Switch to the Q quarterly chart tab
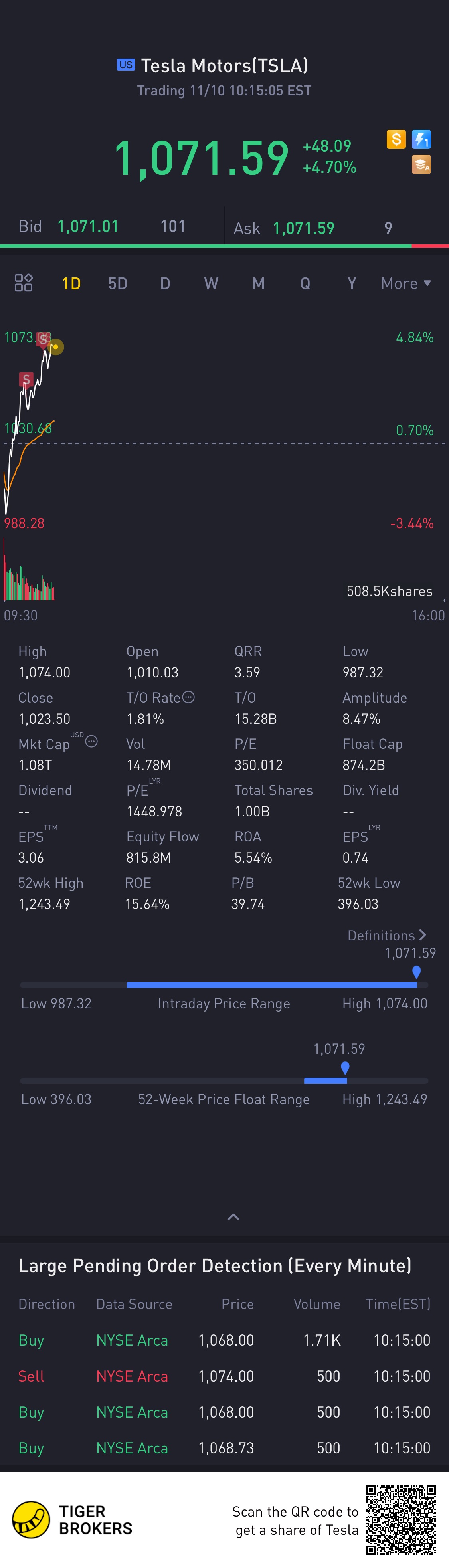 305,284
